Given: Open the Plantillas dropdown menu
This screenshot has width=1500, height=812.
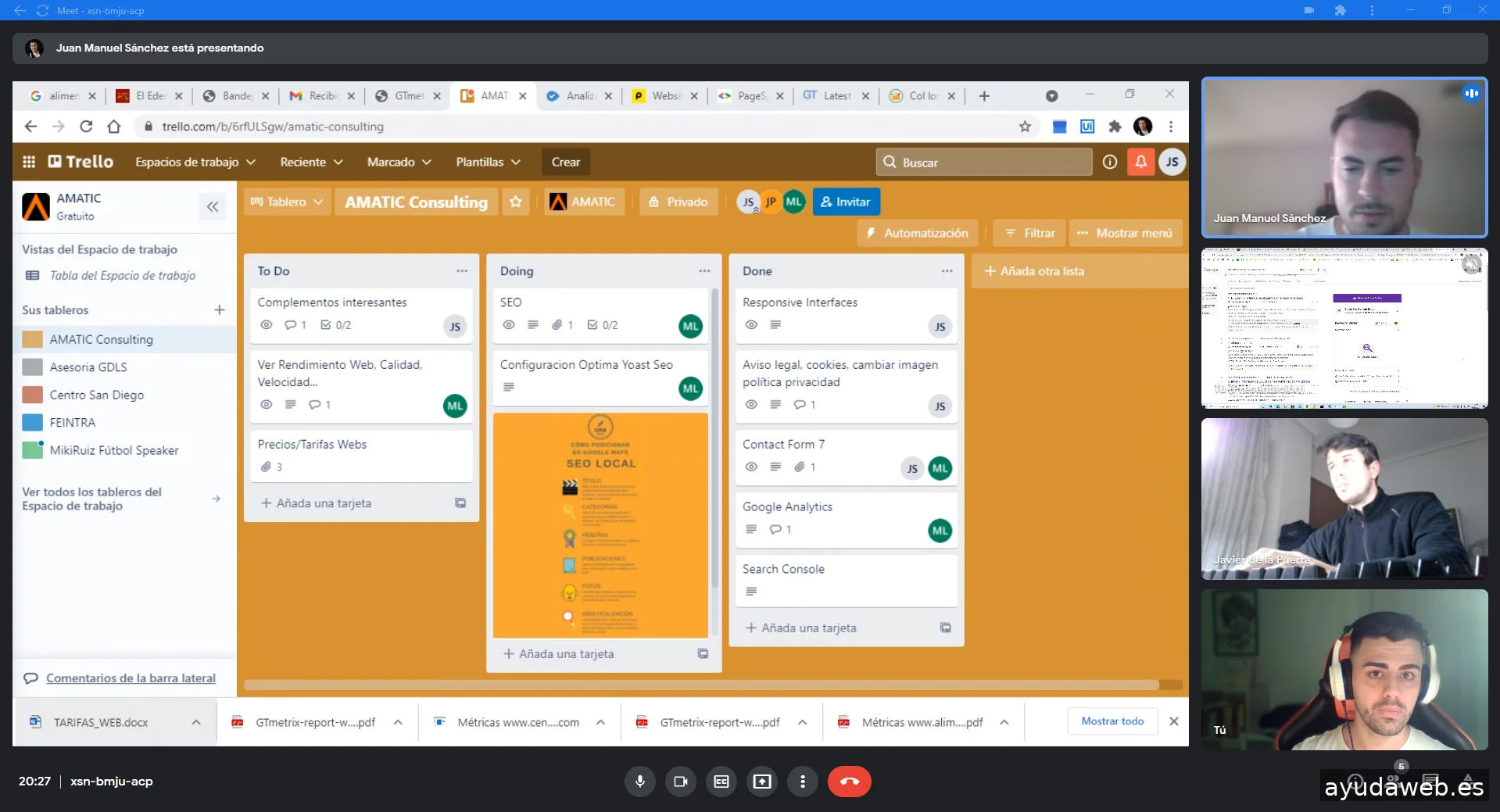Looking at the screenshot, I should pyautogui.click(x=488, y=162).
